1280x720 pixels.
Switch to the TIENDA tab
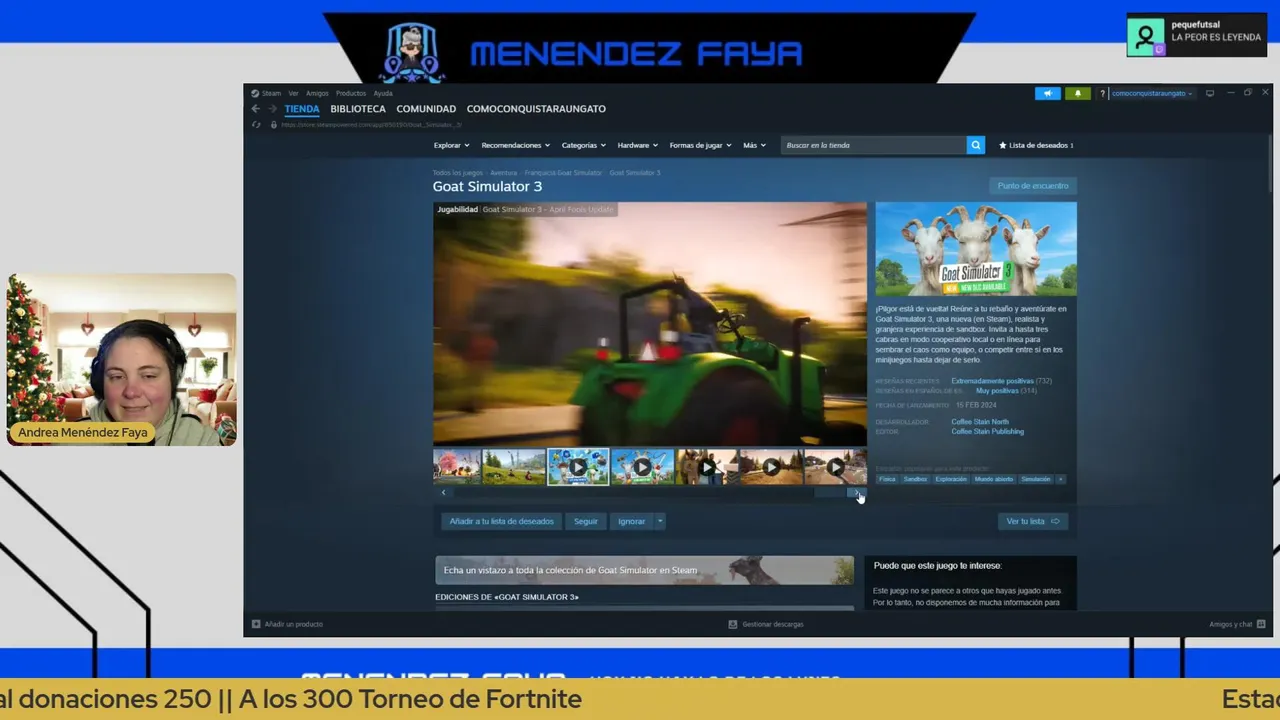click(x=302, y=109)
